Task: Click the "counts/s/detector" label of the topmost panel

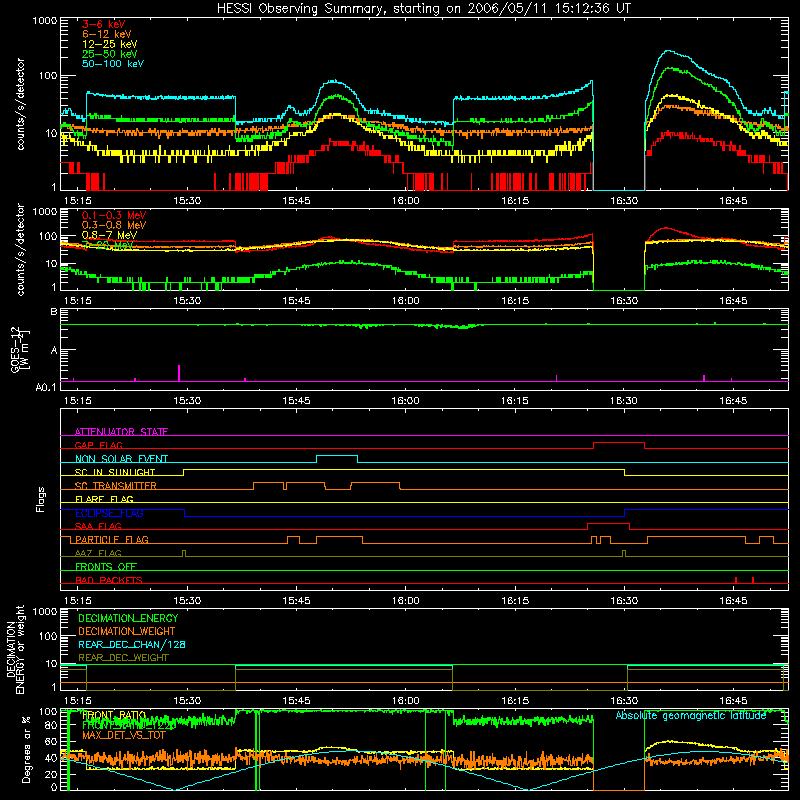Action: point(20,104)
